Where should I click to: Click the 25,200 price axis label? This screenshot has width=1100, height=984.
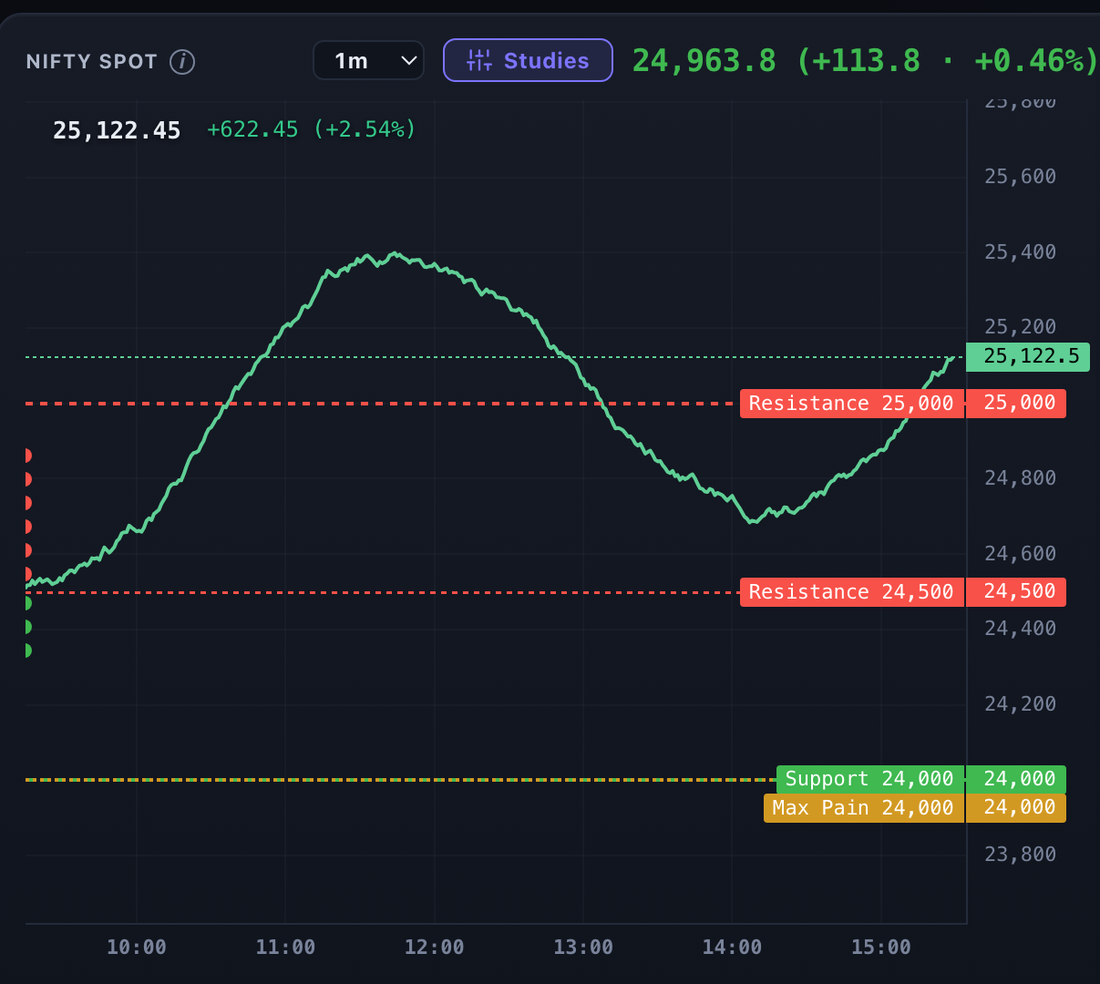[1020, 327]
